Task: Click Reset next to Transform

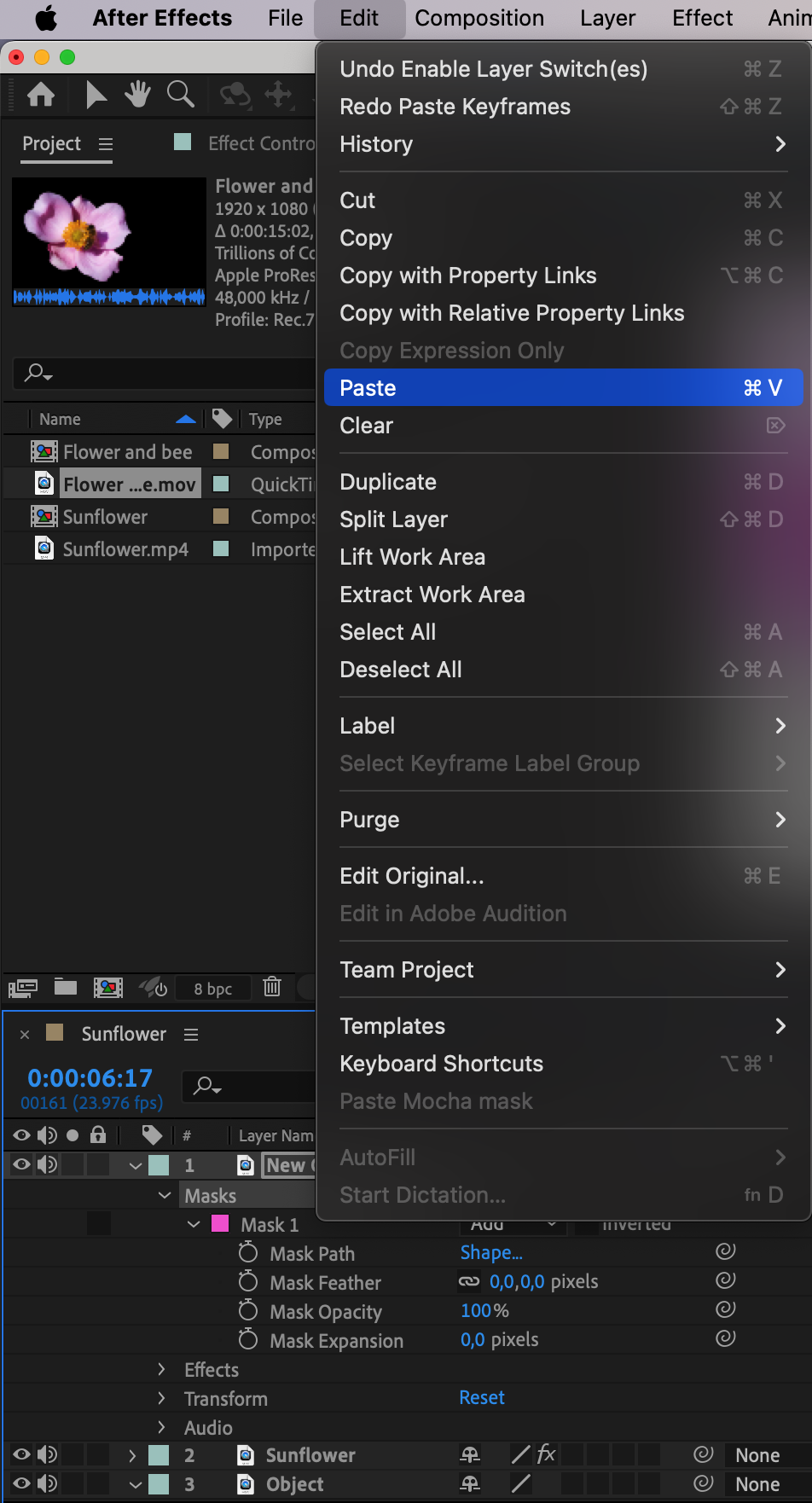Action: 482,1397
